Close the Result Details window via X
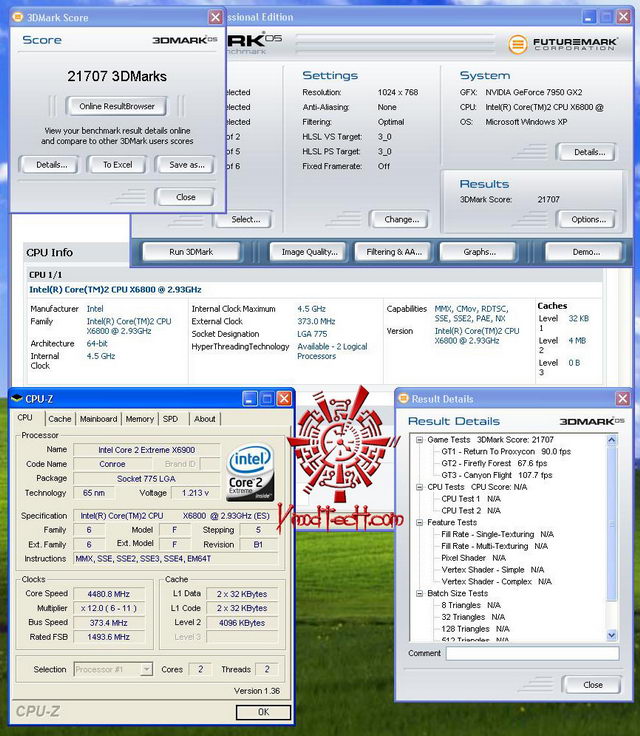Viewport: 640px width, 736px height. click(x=623, y=399)
